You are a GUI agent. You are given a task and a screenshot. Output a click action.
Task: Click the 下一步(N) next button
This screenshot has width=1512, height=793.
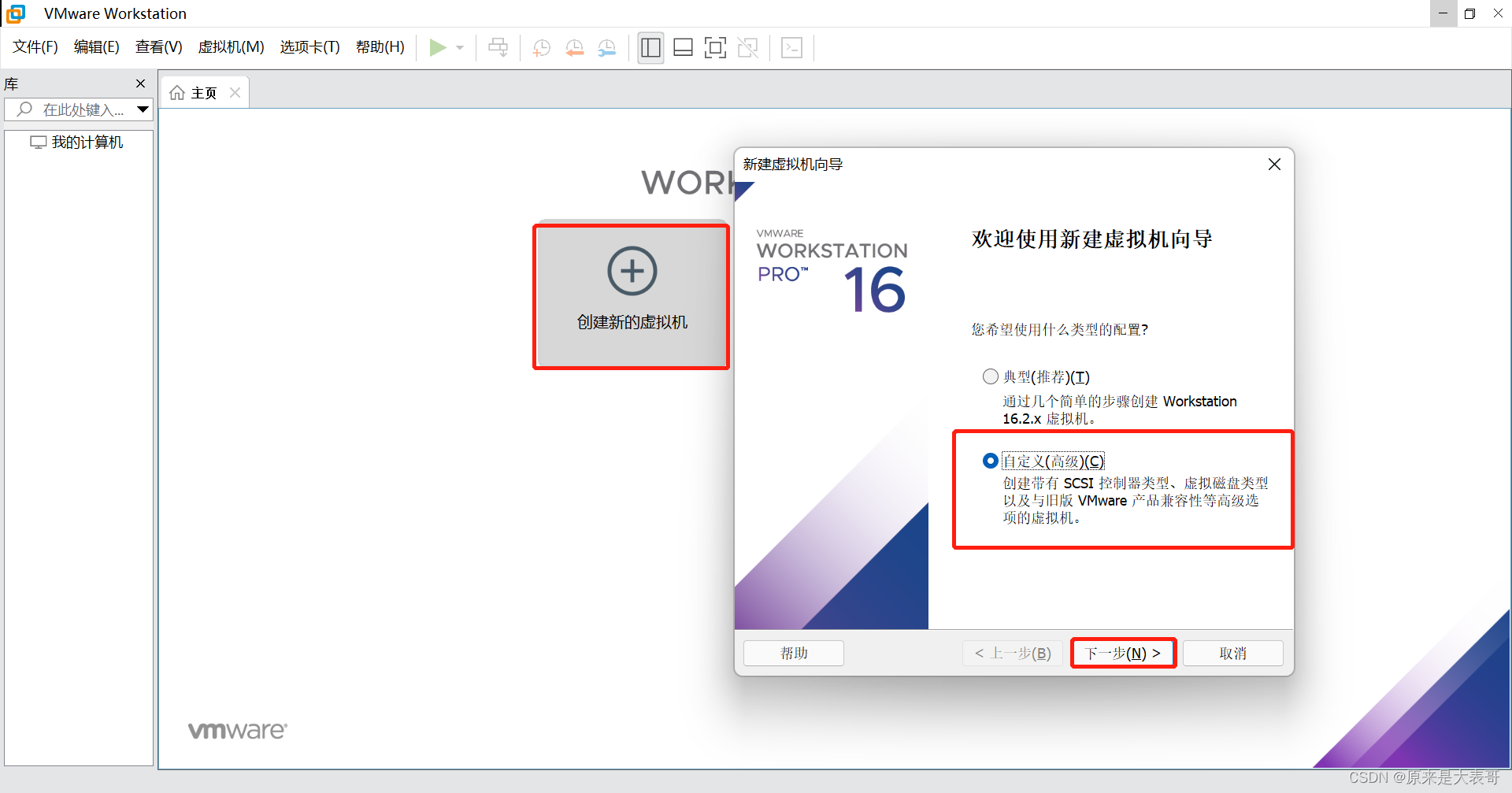[1123, 653]
